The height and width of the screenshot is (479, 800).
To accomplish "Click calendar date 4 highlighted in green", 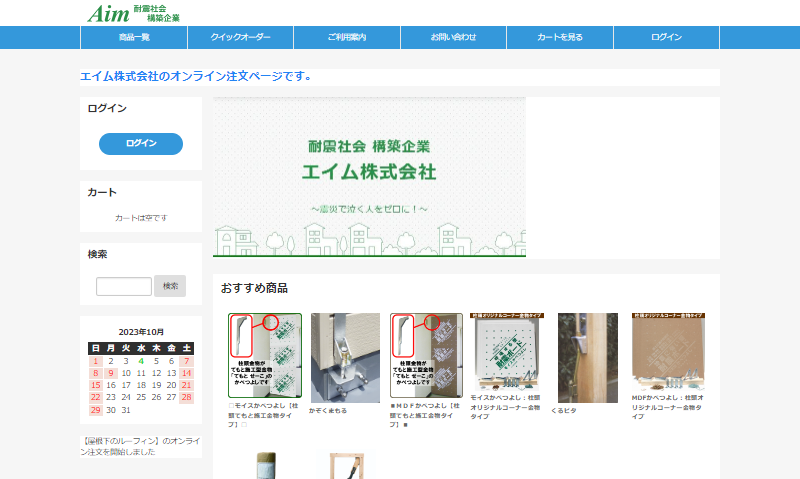I will pos(141,361).
